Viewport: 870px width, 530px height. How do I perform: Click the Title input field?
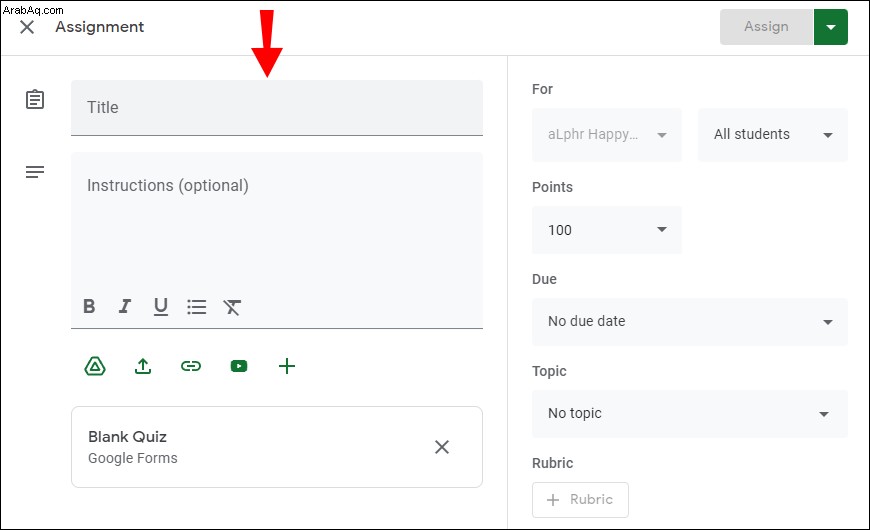pos(277,108)
